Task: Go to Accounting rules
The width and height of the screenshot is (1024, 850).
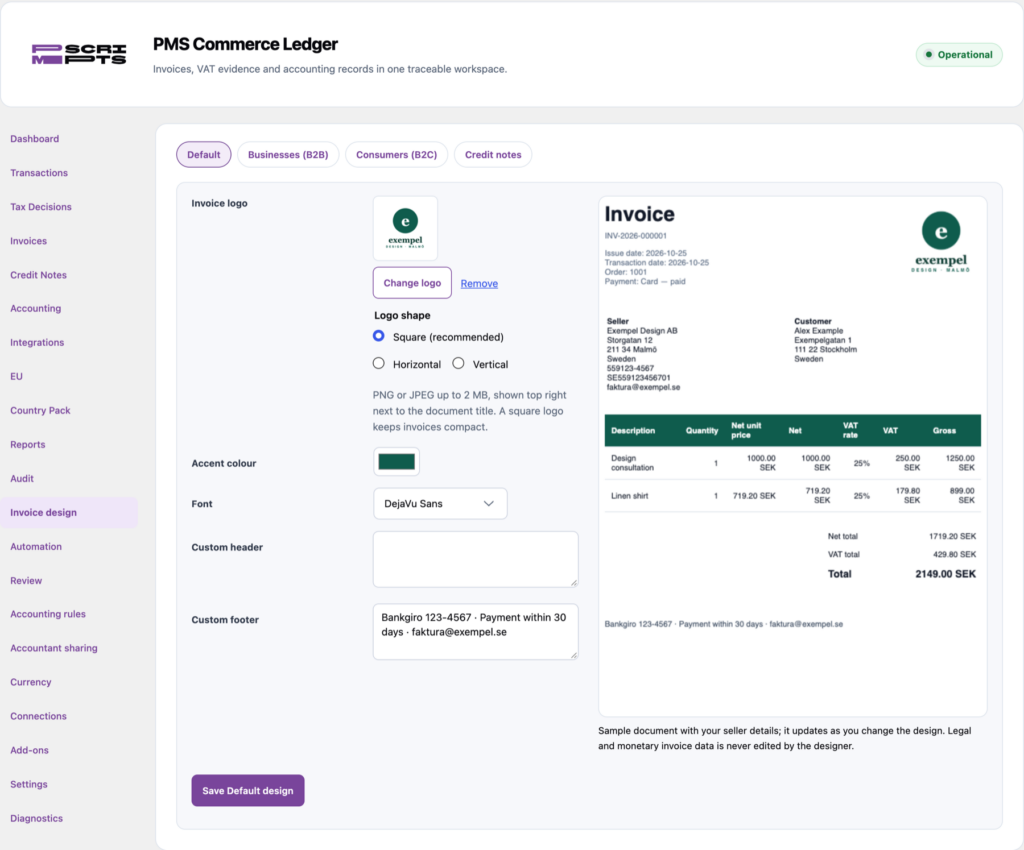Action: click(48, 614)
